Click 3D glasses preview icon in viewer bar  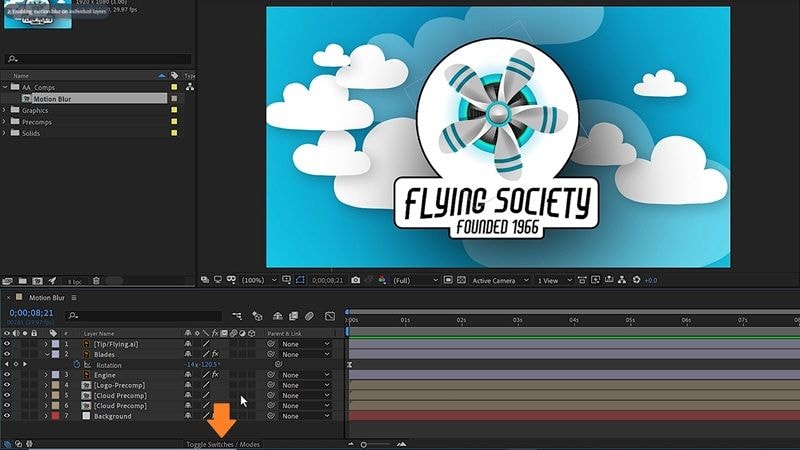coord(231,280)
